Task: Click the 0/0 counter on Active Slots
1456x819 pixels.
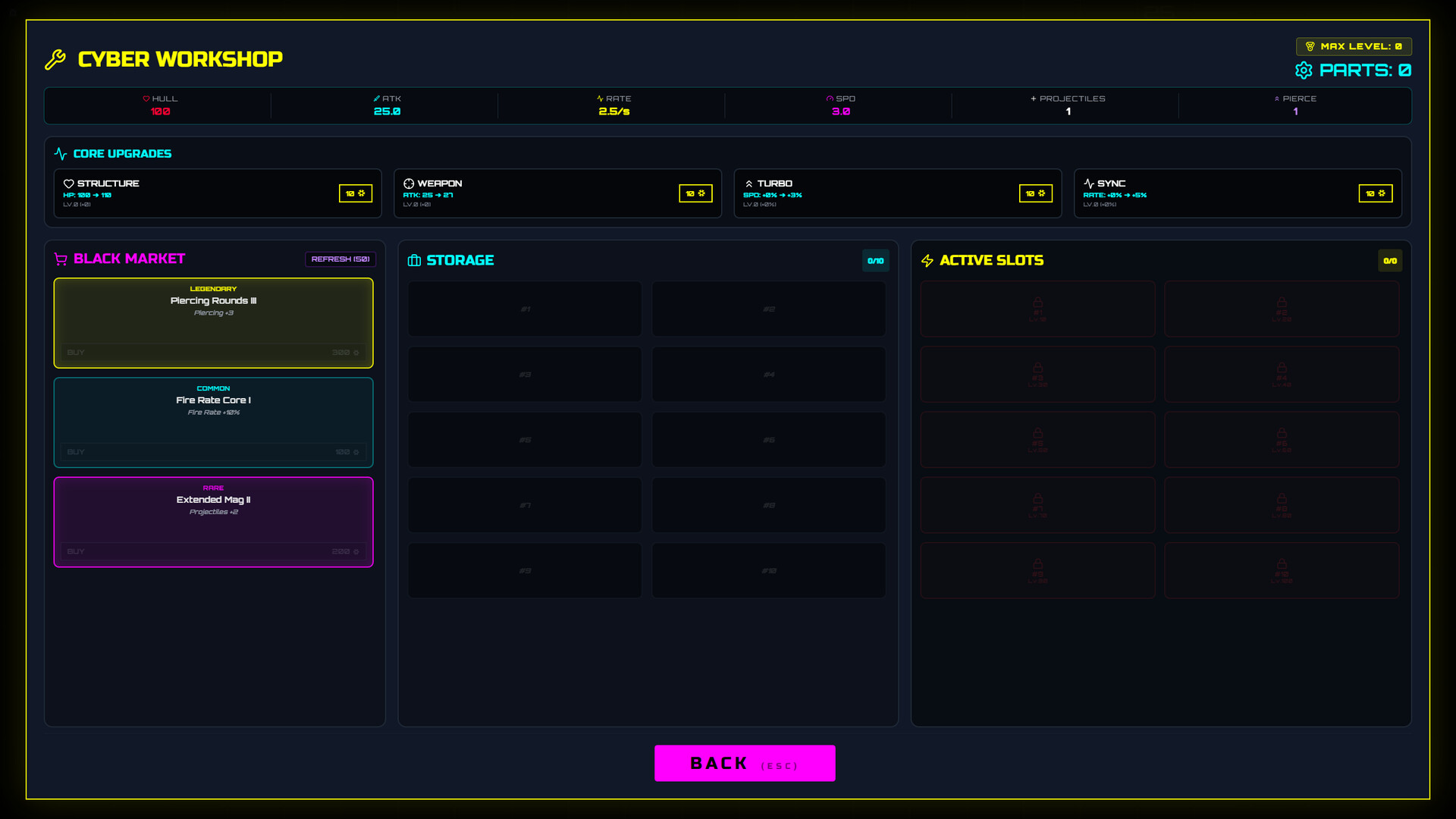Action: (1390, 260)
